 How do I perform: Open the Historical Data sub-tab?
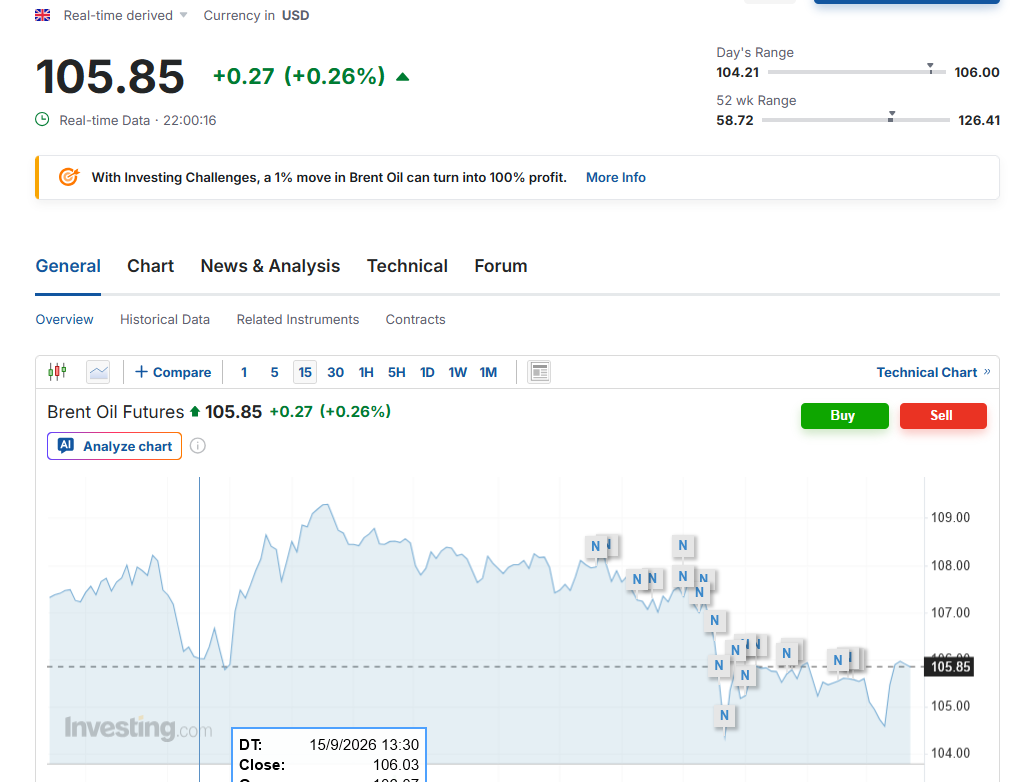point(165,319)
